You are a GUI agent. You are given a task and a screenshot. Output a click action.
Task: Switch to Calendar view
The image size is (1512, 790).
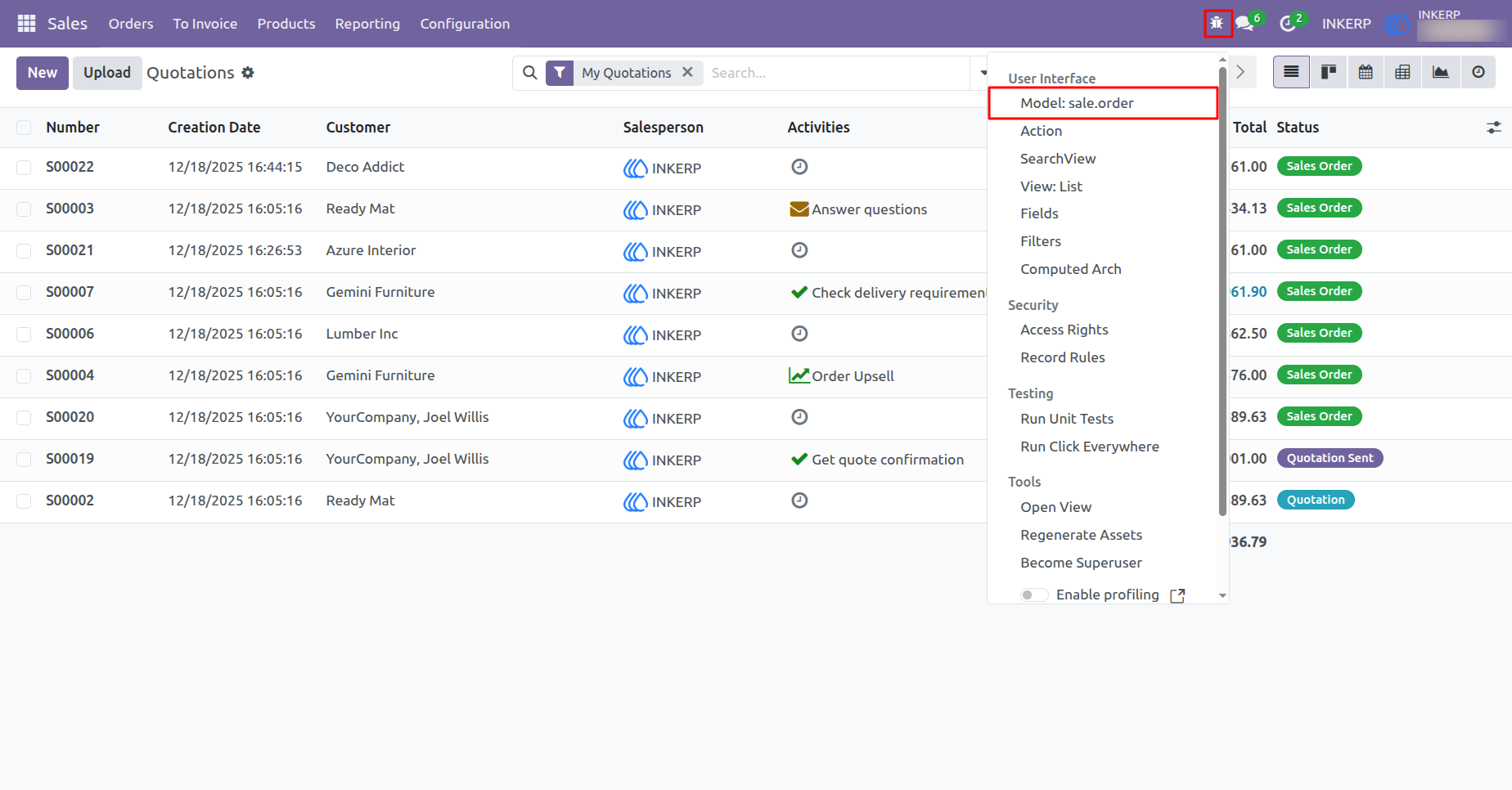coord(1366,72)
